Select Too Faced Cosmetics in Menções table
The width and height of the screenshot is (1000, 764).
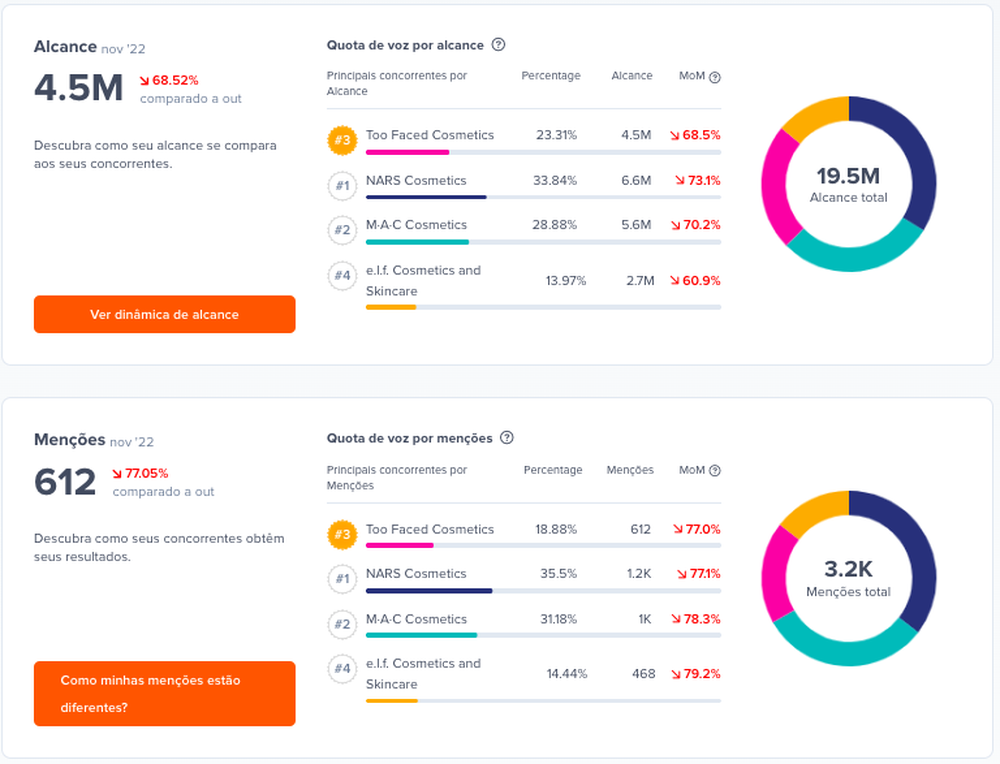(x=430, y=529)
